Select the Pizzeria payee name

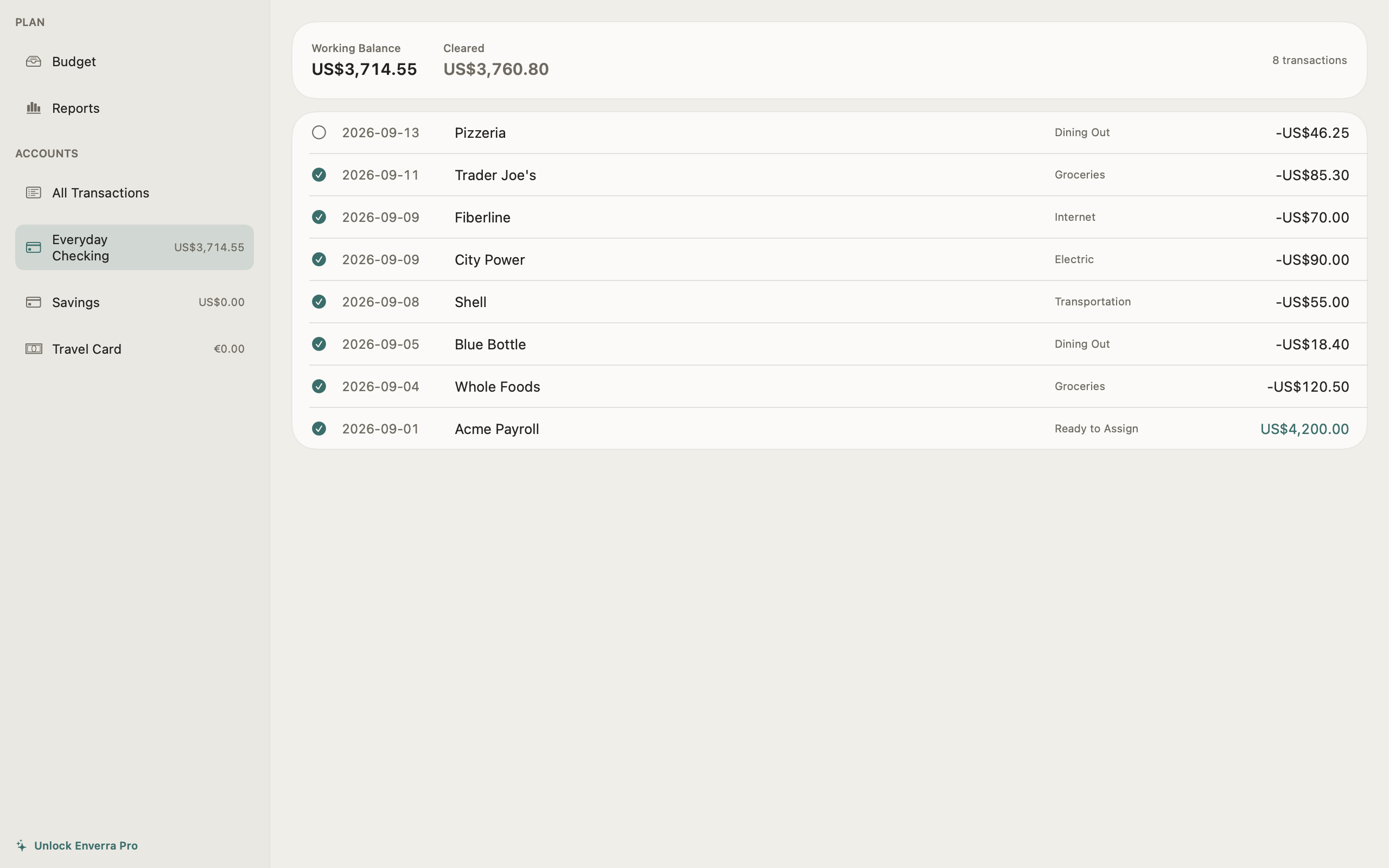point(480,132)
